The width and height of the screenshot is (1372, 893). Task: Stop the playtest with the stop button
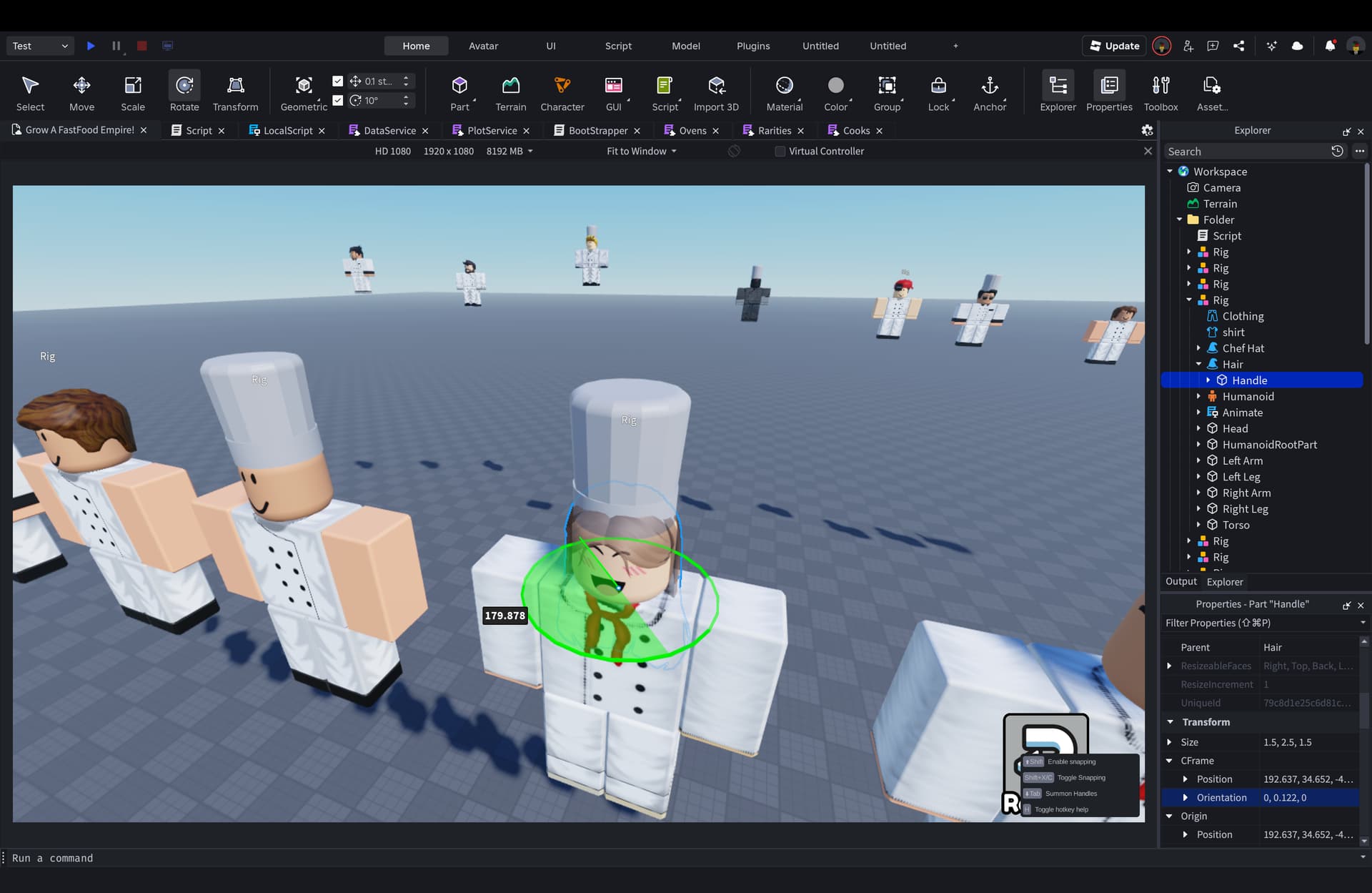click(141, 46)
